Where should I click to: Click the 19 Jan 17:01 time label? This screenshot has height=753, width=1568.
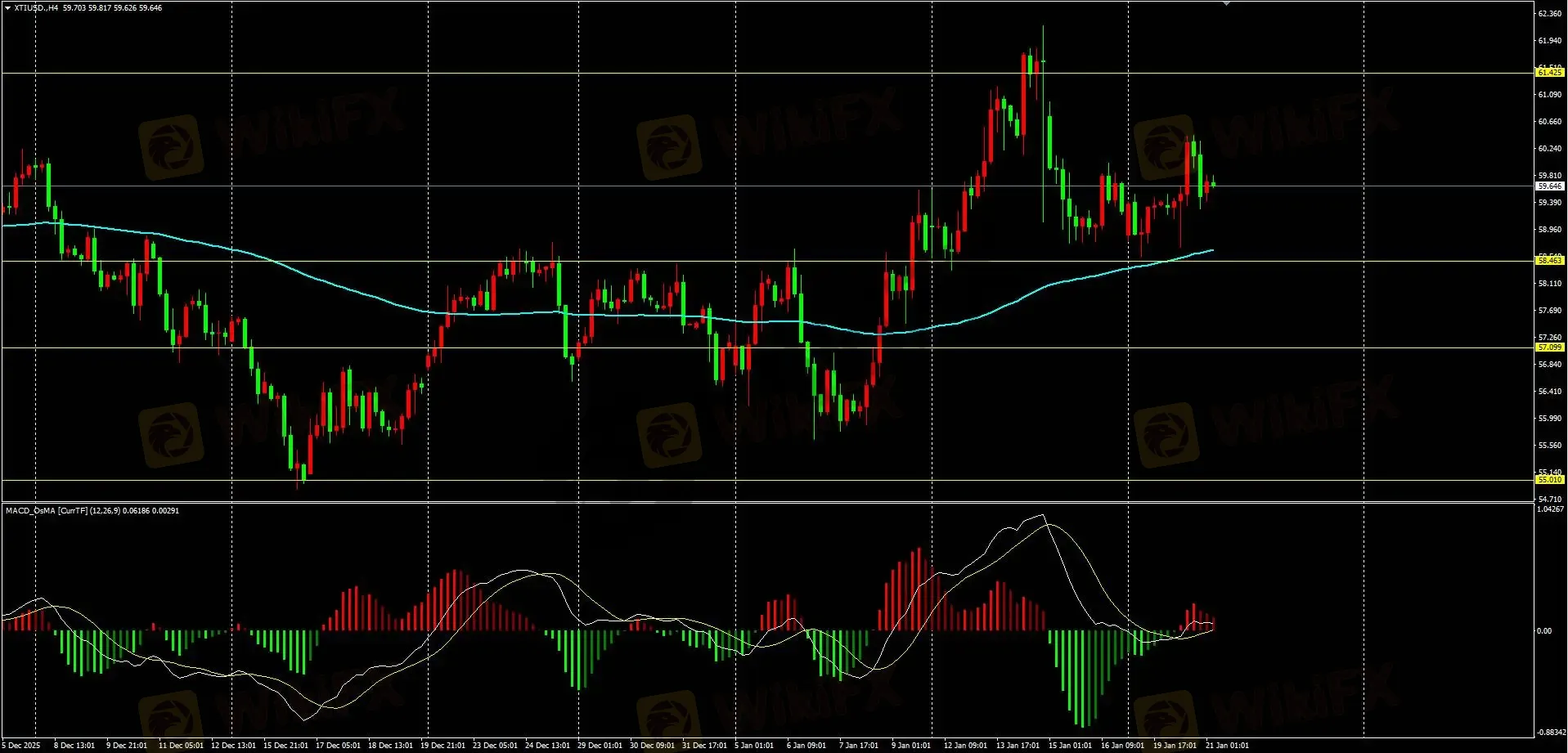(x=1175, y=746)
